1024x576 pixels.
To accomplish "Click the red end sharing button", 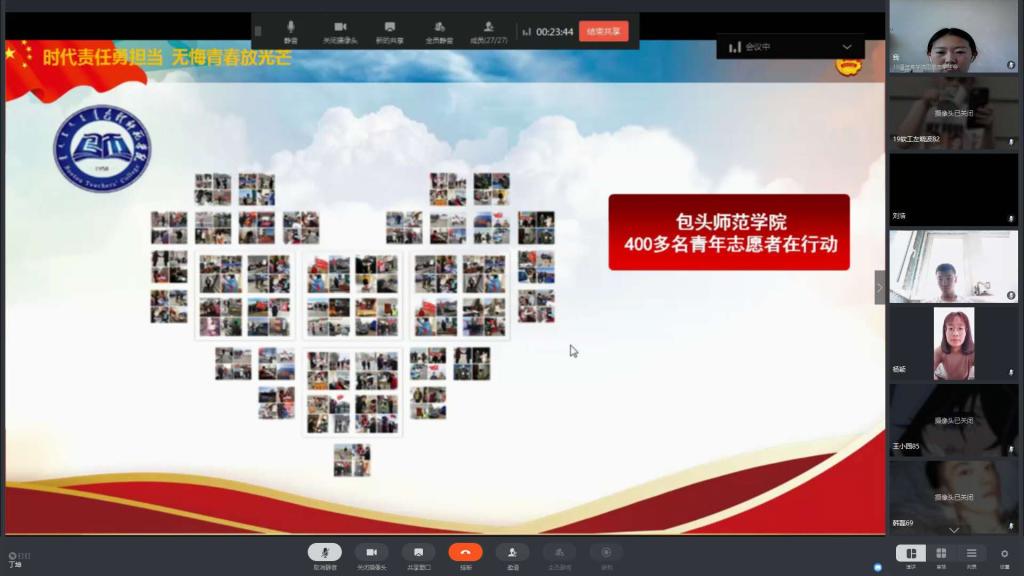I will click(603, 31).
